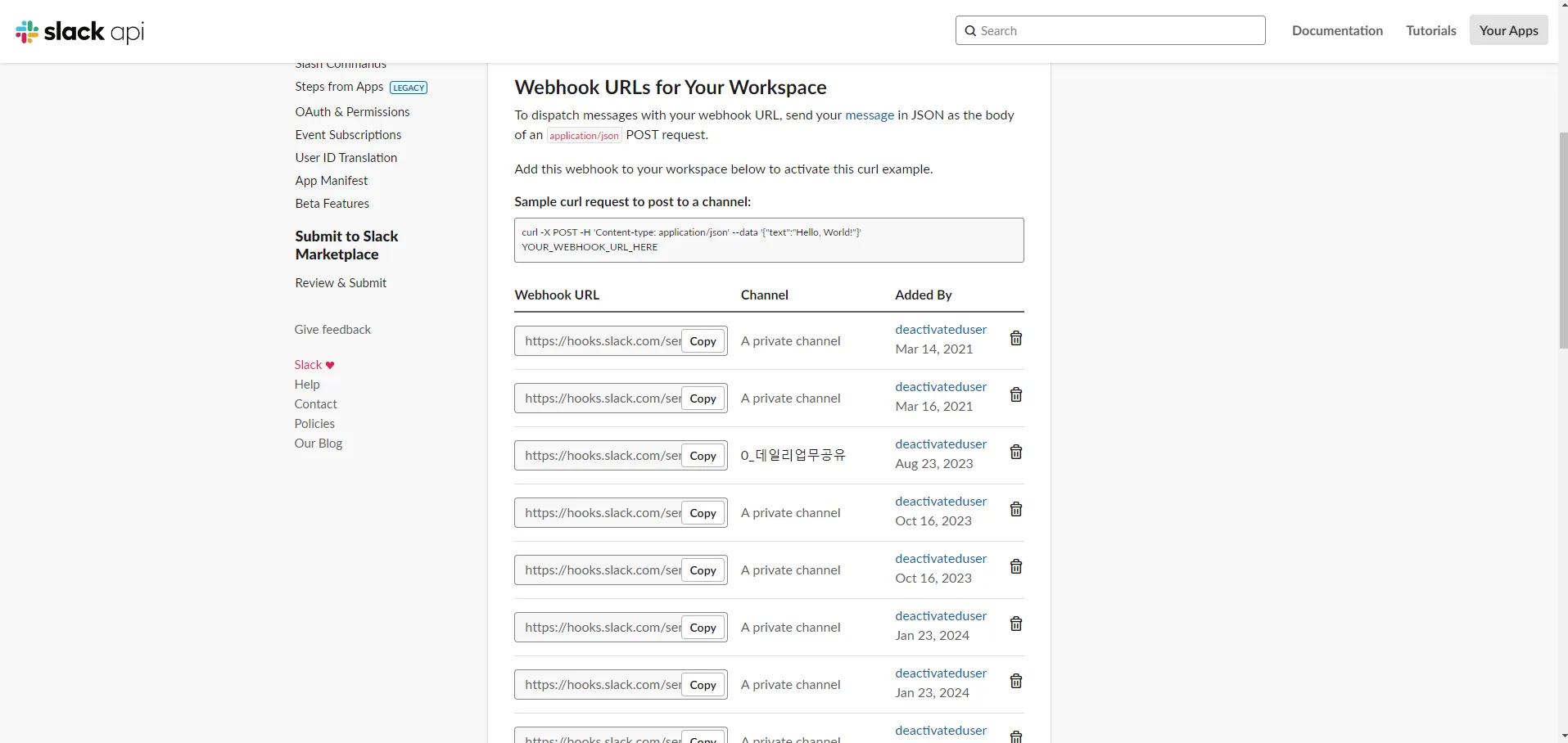This screenshot has height=743, width=1568.
Task: Click 'A private channel' in the Mar 14, 2021 row
Action: click(x=791, y=341)
